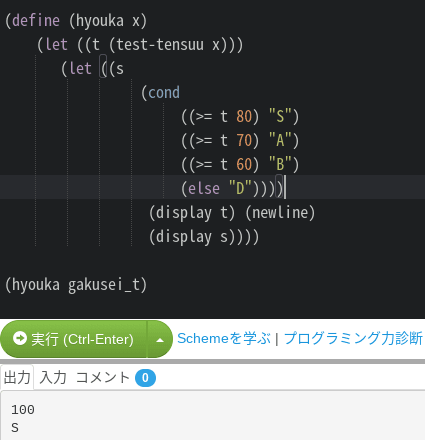Screen dimensions: 425x440
Task: Click output value 100 in result area
Action: point(23,410)
